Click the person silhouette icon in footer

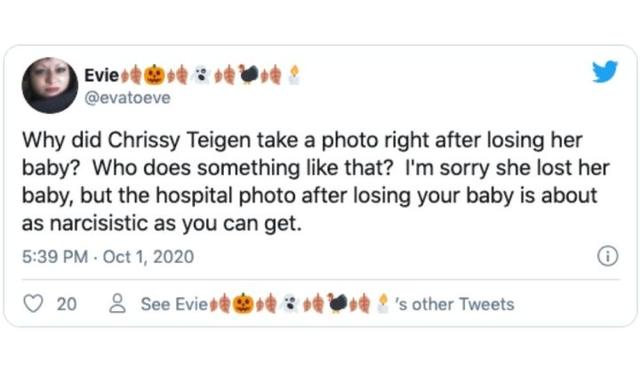click(118, 304)
